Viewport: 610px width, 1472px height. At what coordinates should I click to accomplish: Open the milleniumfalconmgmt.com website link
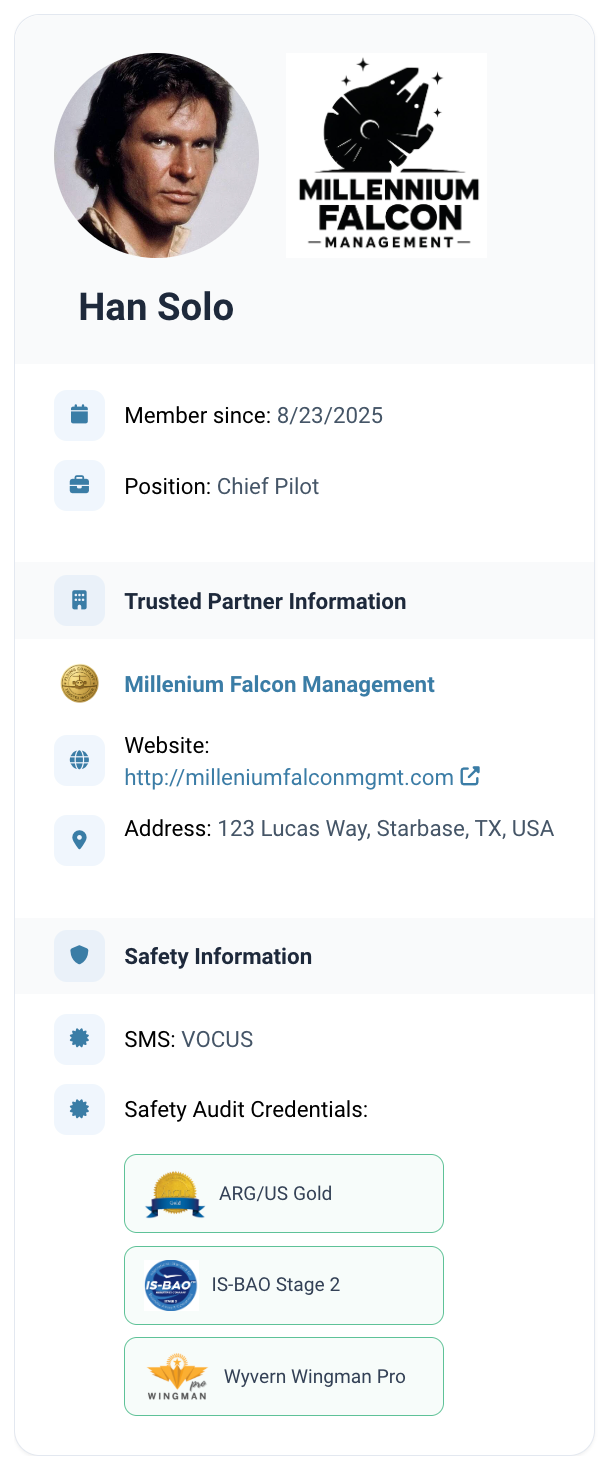click(289, 777)
